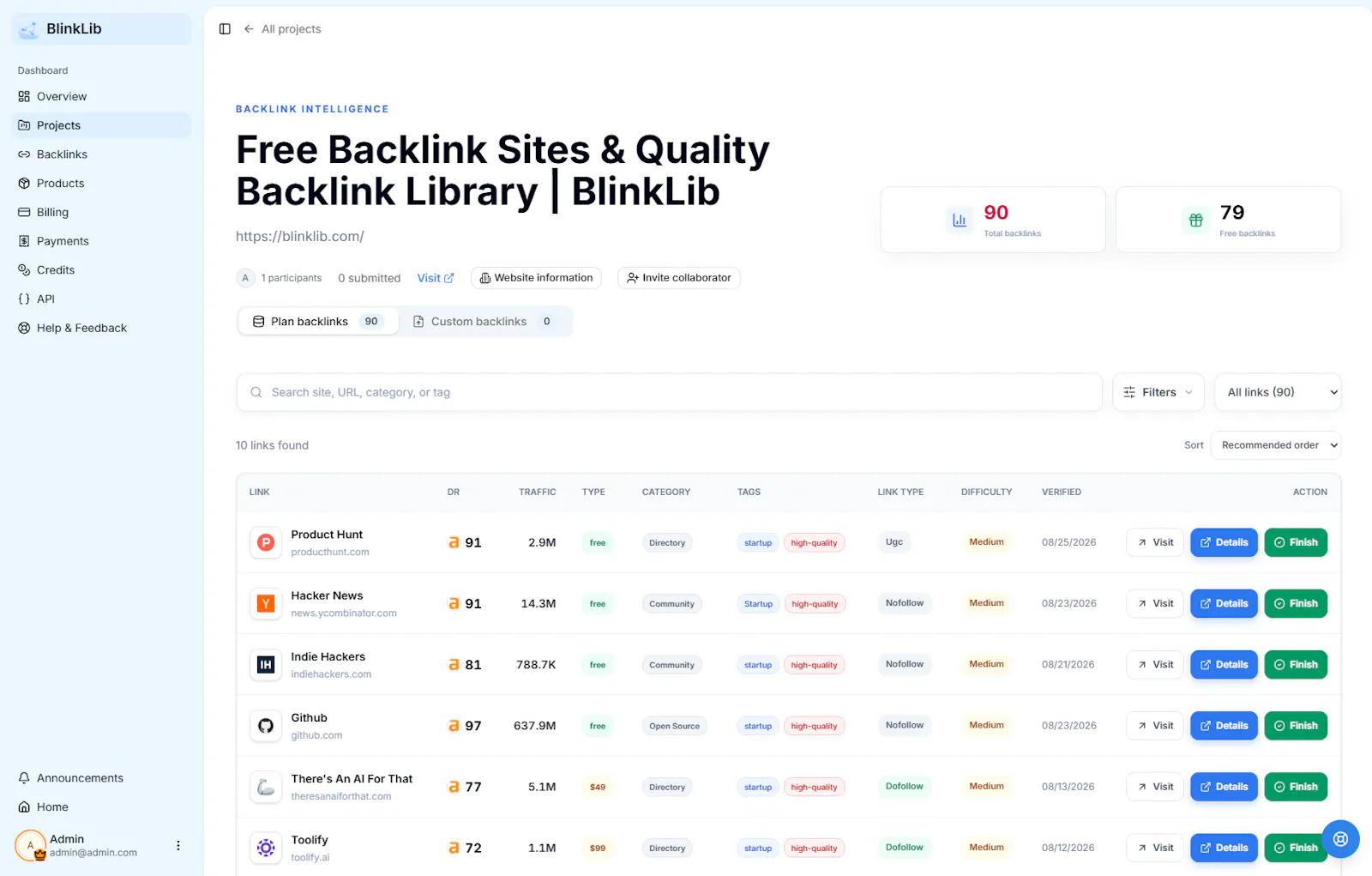Image resolution: width=1372 pixels, height=876 pixels.
Task: Open Credits in the sidebar
Action: pos(101,270)
